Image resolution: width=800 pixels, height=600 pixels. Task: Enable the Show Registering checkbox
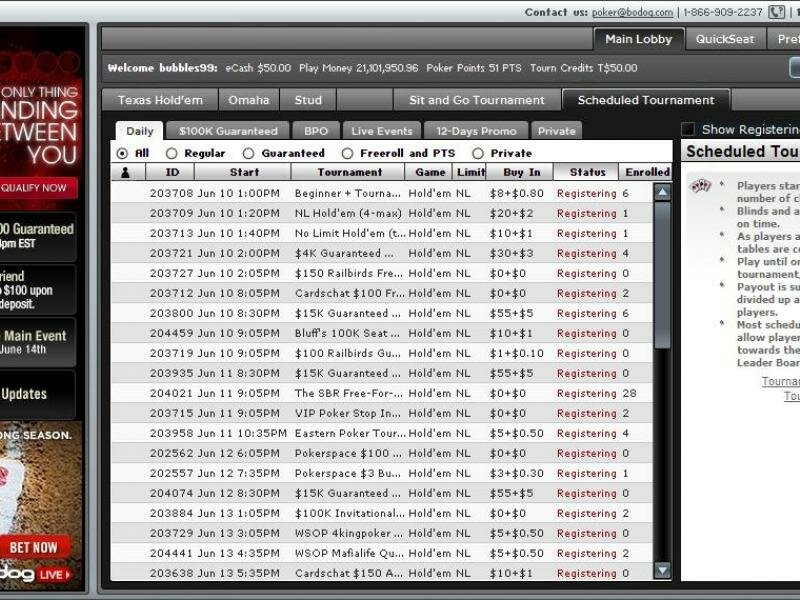688,129
